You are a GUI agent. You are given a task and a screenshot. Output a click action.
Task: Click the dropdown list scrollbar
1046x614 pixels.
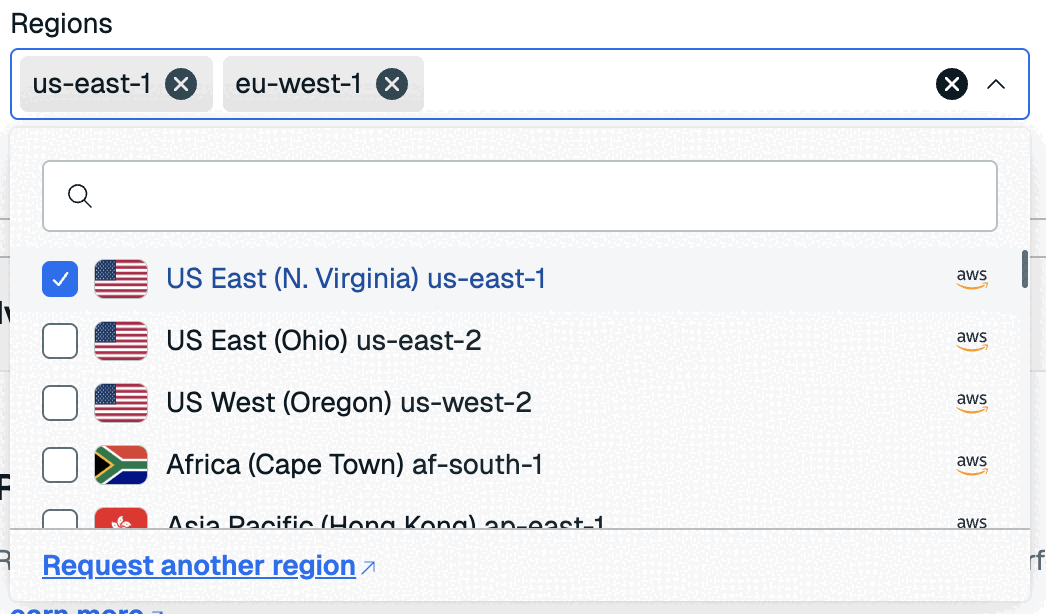click(1025, 269)
